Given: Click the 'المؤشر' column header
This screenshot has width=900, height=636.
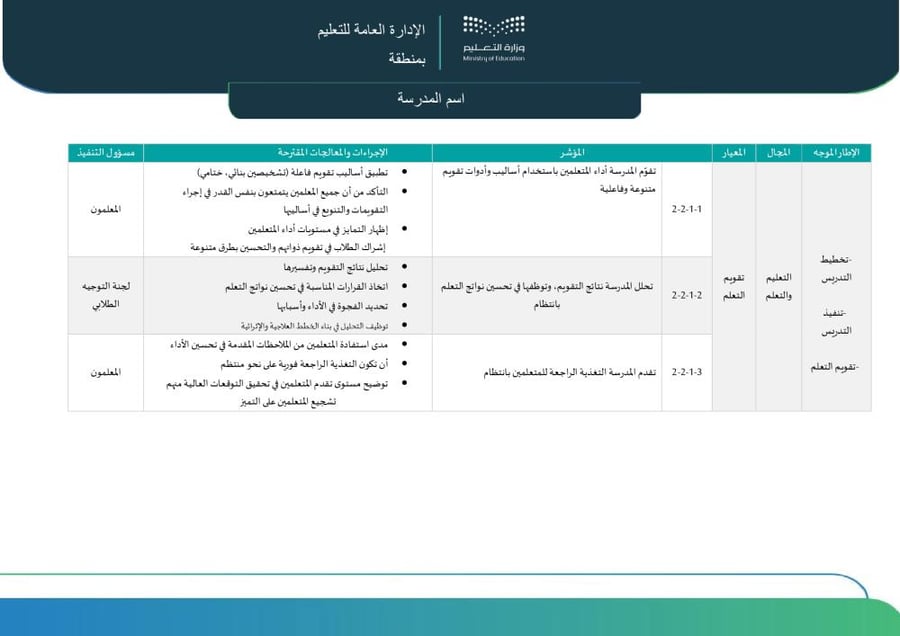Looking at the screenshot, I should pos(572,153).
